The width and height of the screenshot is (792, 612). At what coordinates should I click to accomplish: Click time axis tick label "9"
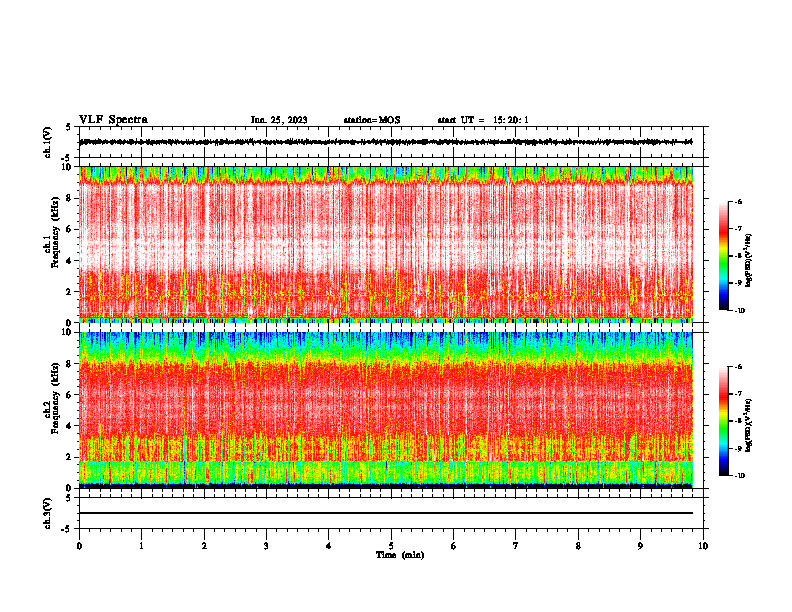point(640,546)
